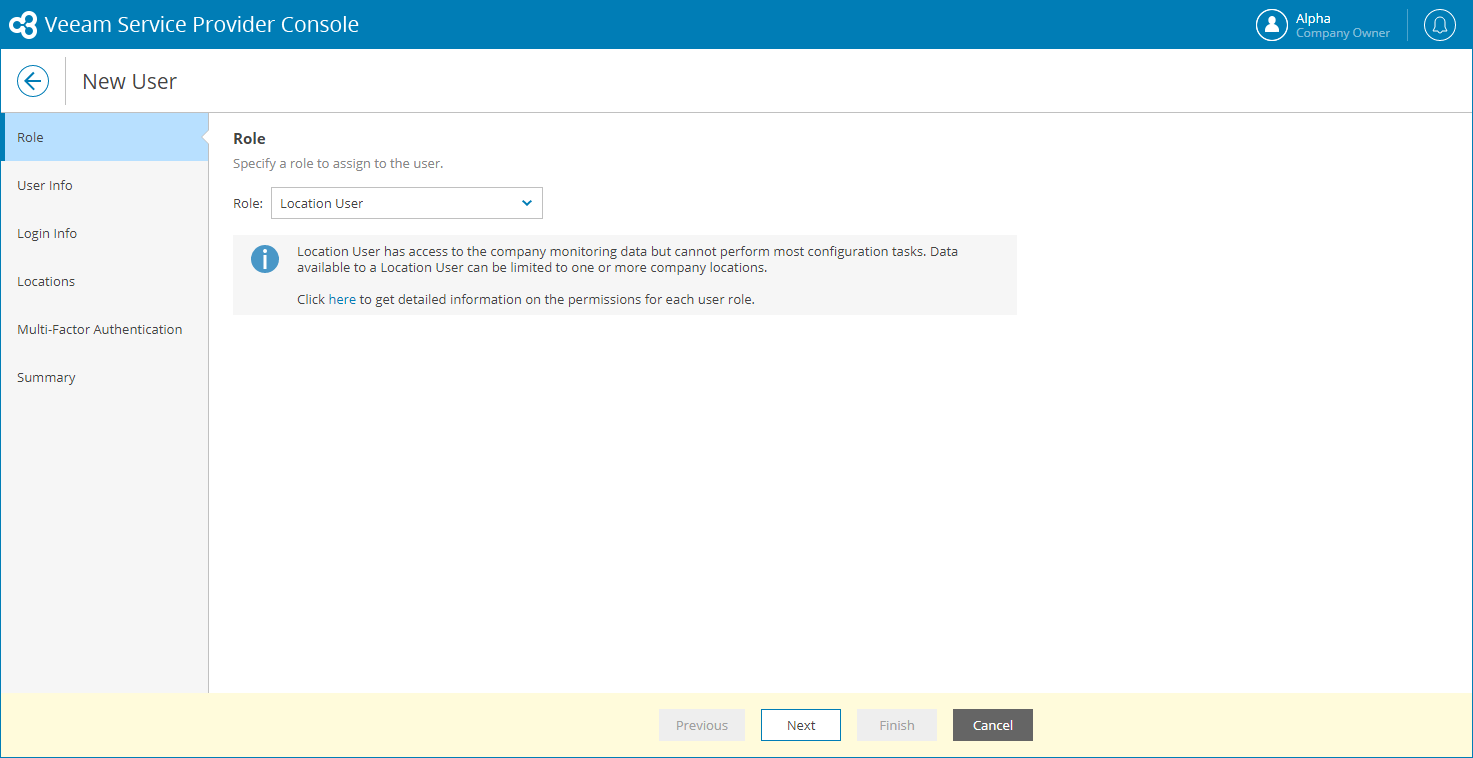Viewport: 1473px width, 758px height.
Task: Click the New User page title
Action: 129,82
